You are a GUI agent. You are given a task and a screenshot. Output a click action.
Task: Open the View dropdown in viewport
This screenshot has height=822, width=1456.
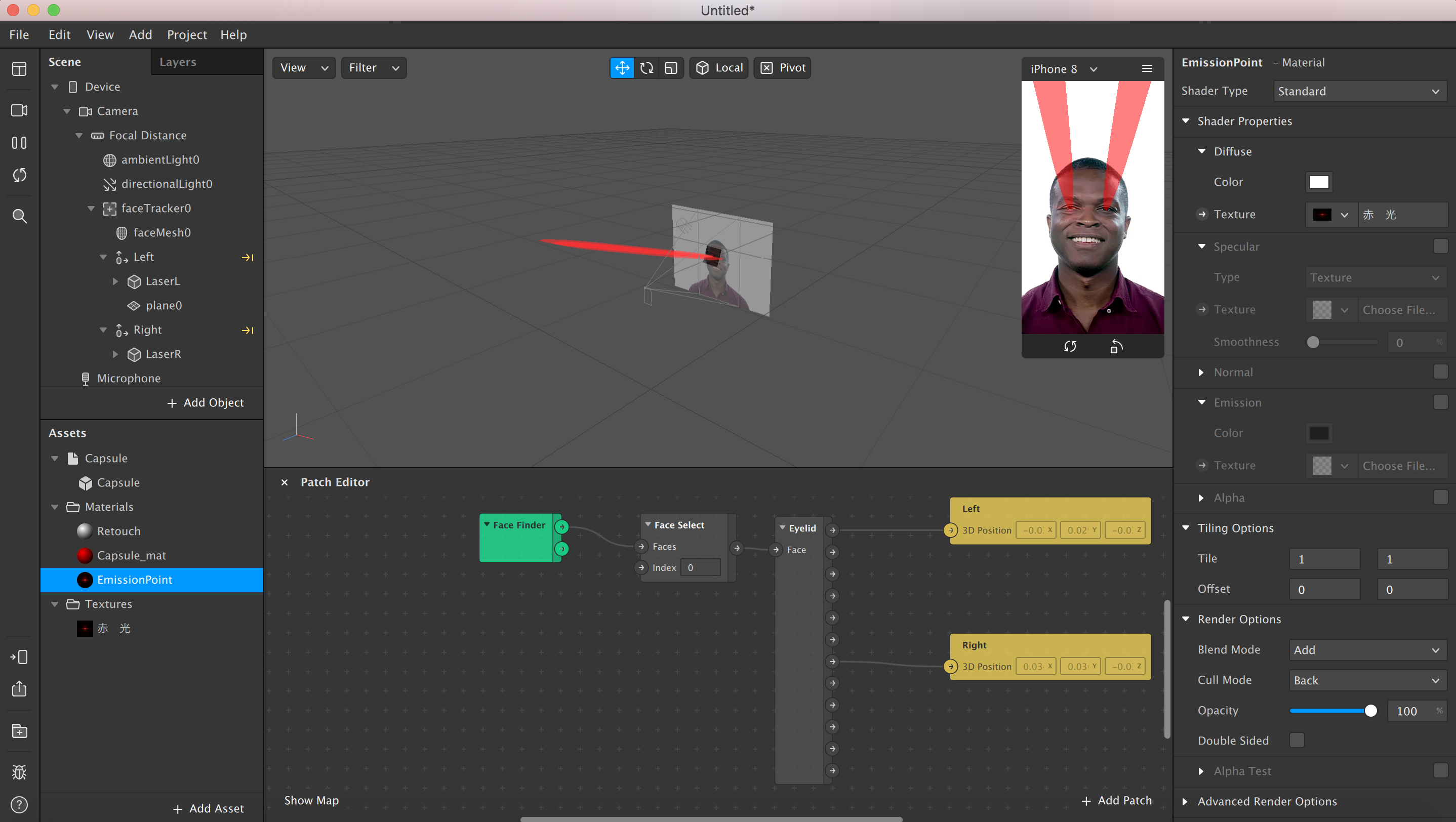click(x=304, y=68)
